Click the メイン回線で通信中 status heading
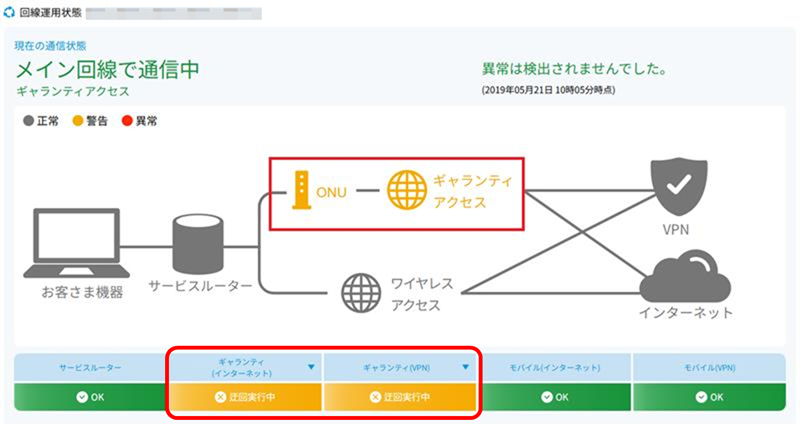 pyautogui.click(x=107, y=69)
